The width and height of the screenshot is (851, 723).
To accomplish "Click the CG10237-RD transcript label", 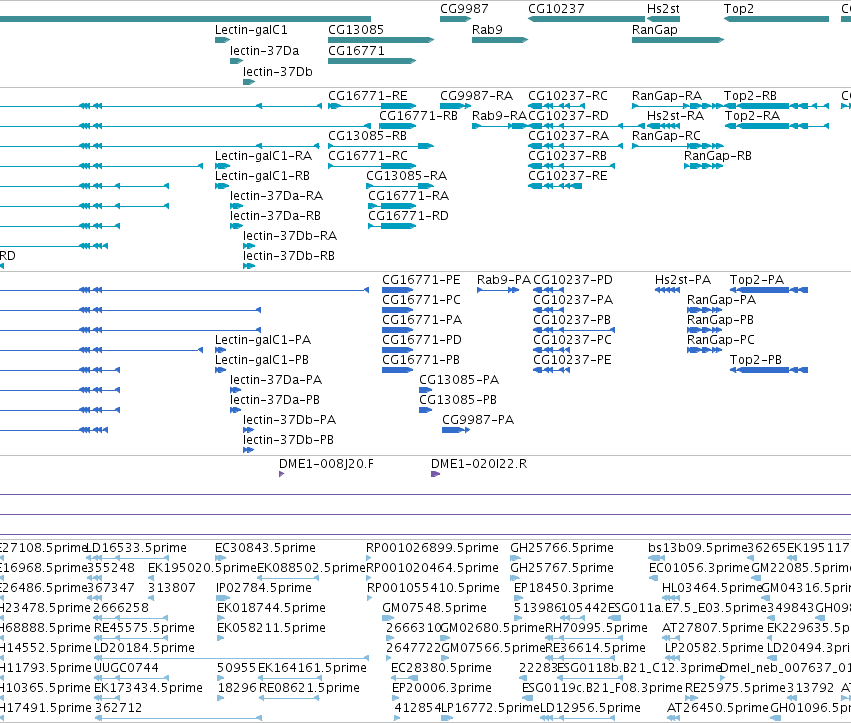I will pos(568,116).
